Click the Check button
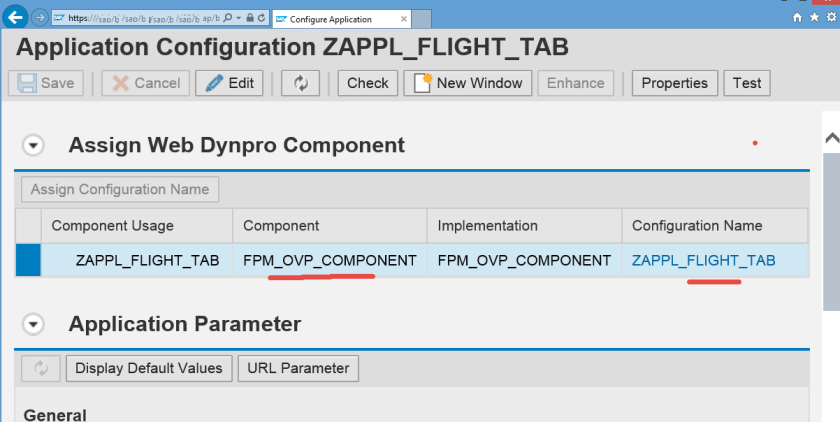This screenshot has height=422, width=840. coord(367,83)
